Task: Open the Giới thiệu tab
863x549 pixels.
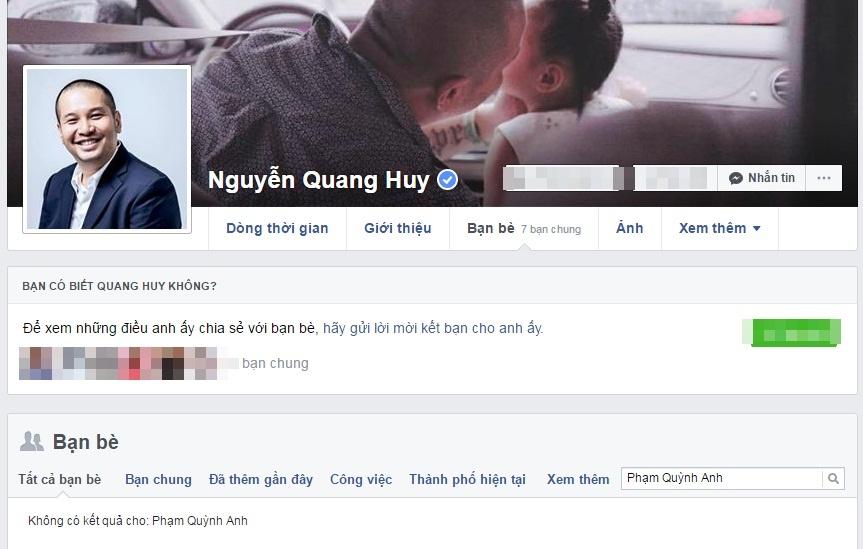Action: click(397, 228)
